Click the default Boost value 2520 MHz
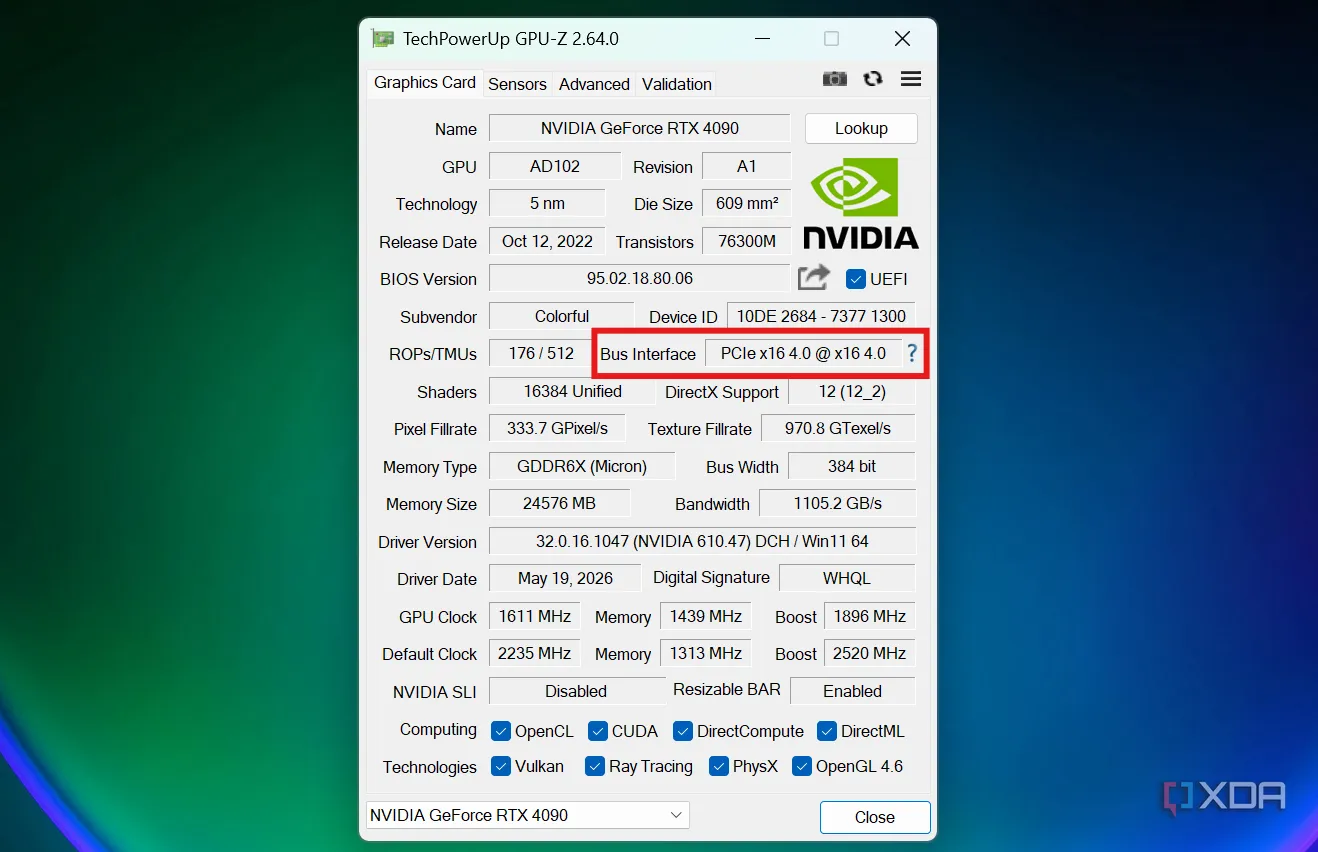 (x=870, y=653)
